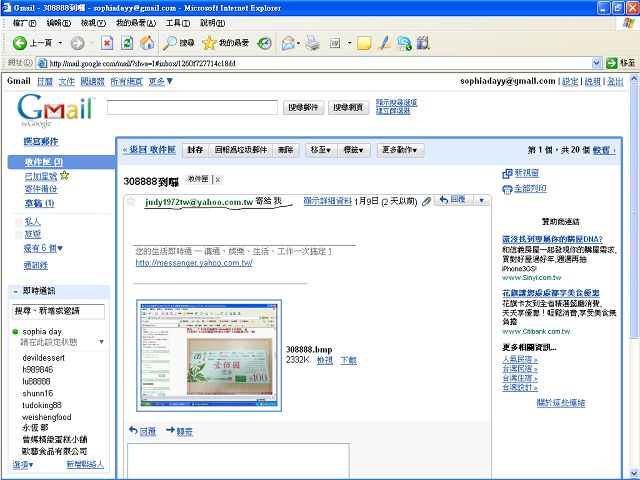
Task: Star the message from judy1972tw
Action: tap(131, 202)
